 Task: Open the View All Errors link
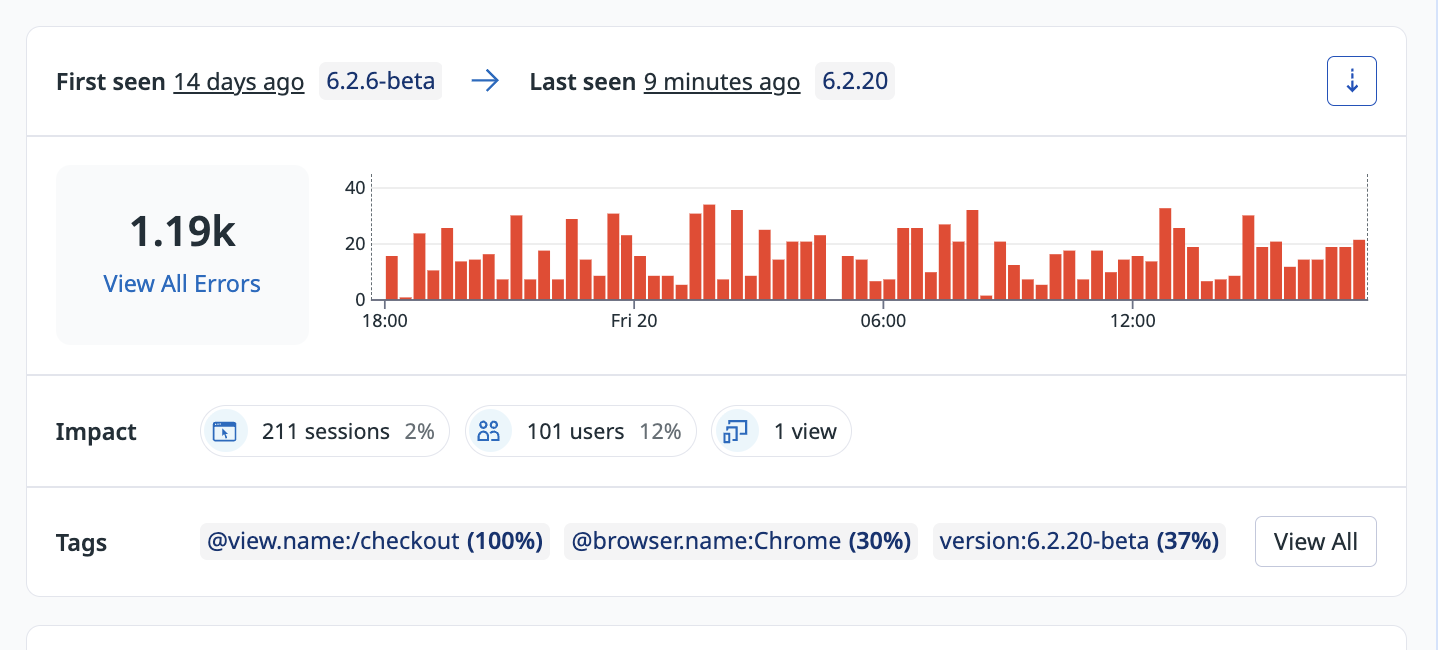coord(182,284)
